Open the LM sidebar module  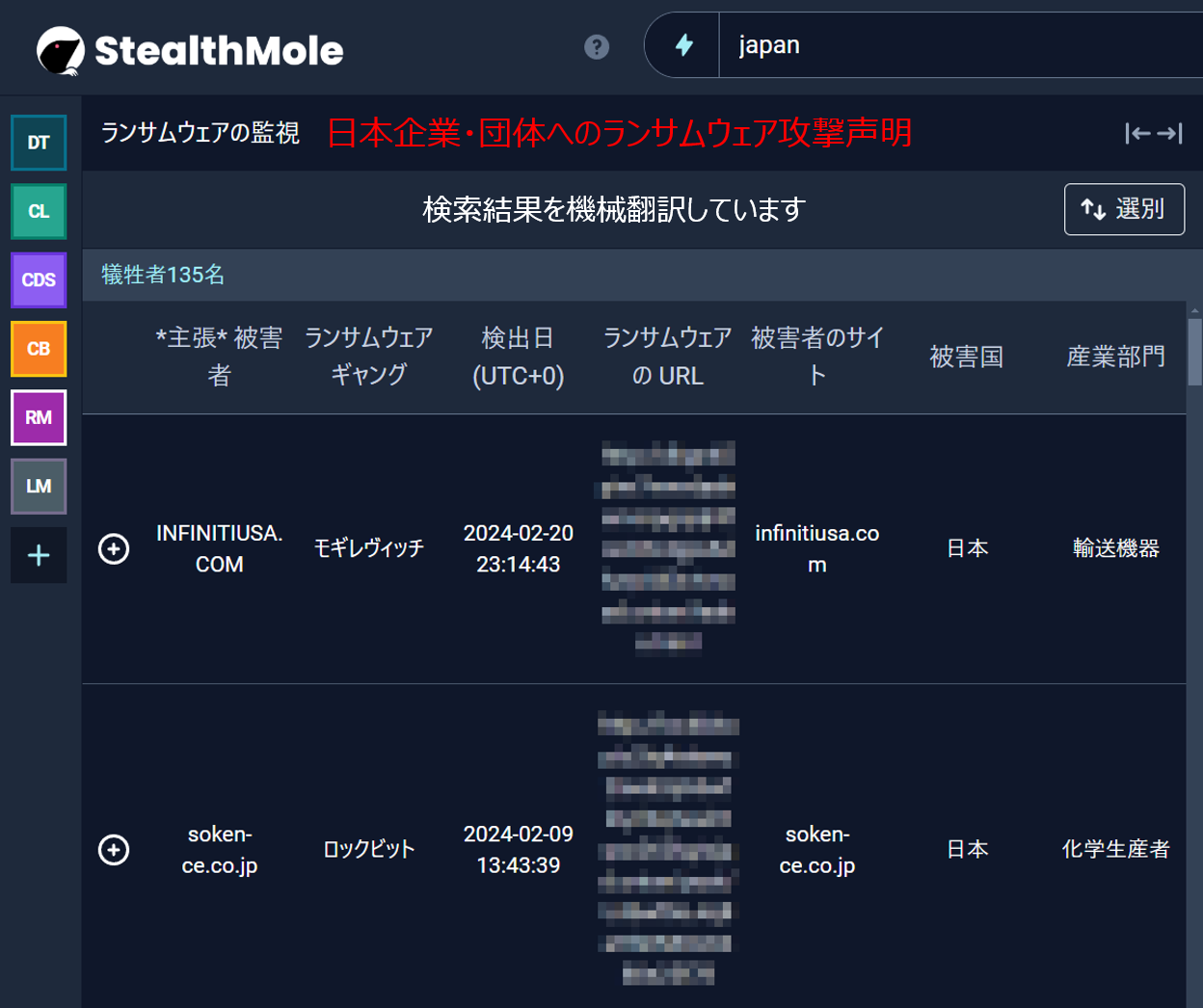[x=39, y=486]
